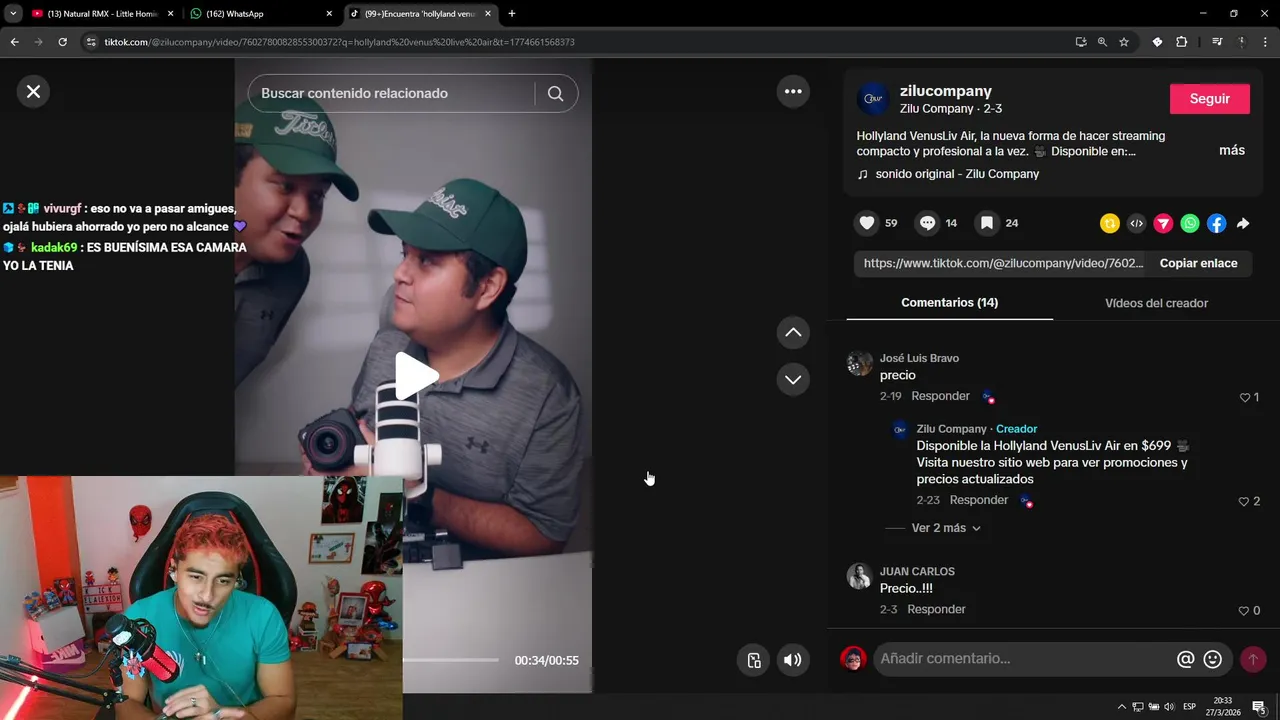Install app icon in address bar
The height and width of the screenshot is (720, 1280).
point(1081,42)
